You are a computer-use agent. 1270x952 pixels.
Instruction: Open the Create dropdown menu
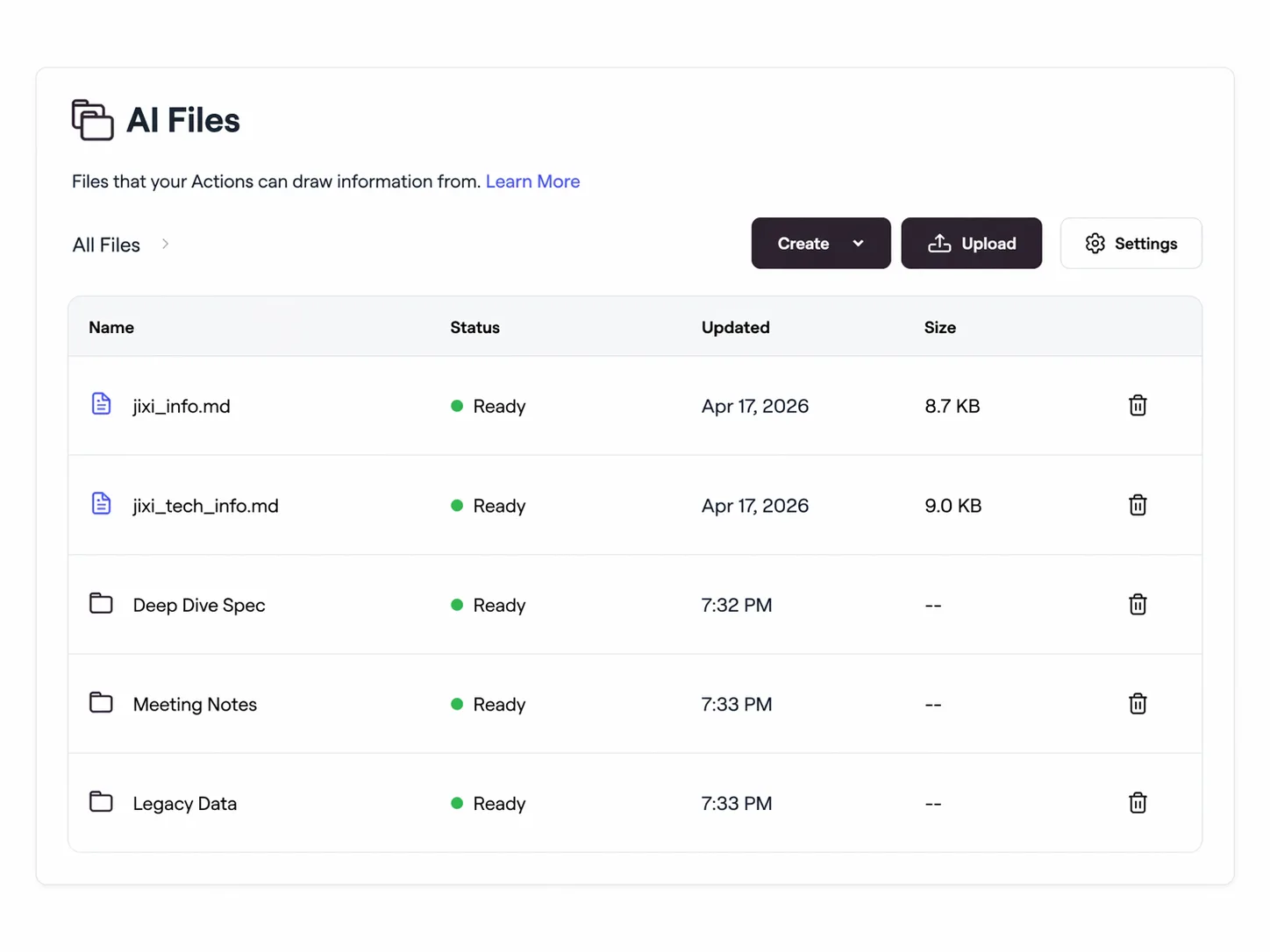[820, 243]
